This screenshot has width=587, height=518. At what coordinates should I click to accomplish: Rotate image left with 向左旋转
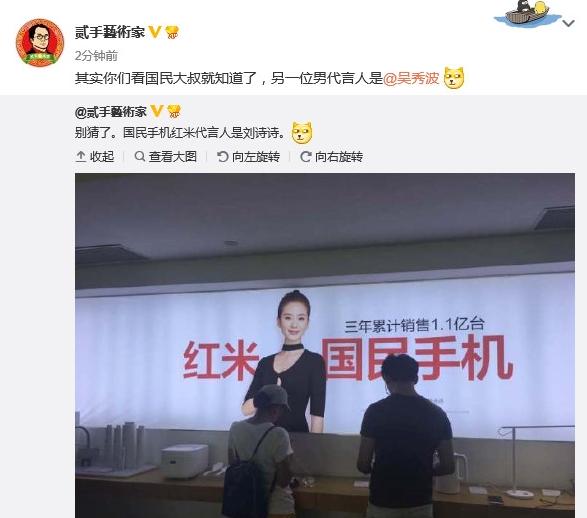coord(249,156)
